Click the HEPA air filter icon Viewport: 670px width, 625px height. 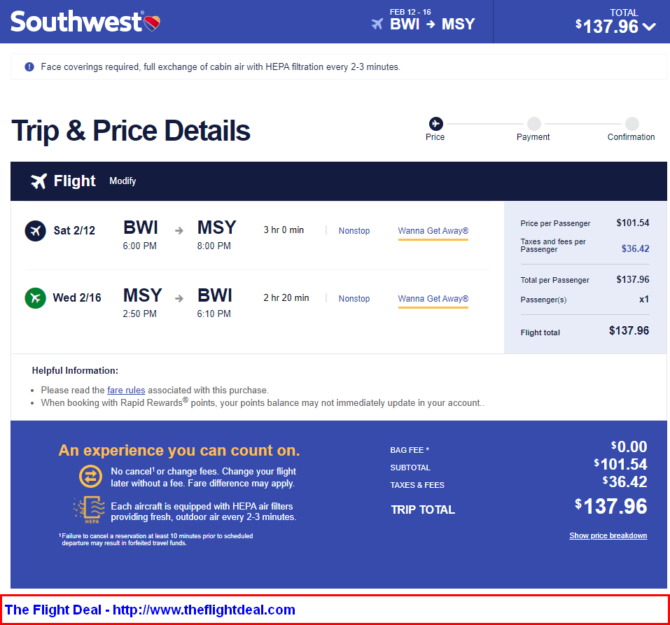click(90, 509)
